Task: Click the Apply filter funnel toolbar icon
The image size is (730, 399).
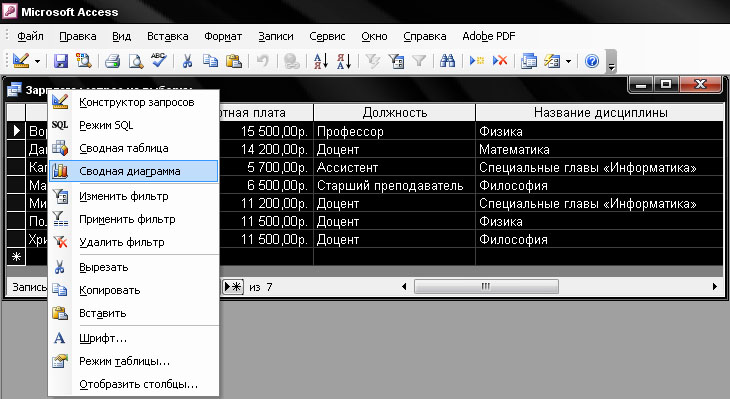Action: click(x=419, y=61)
